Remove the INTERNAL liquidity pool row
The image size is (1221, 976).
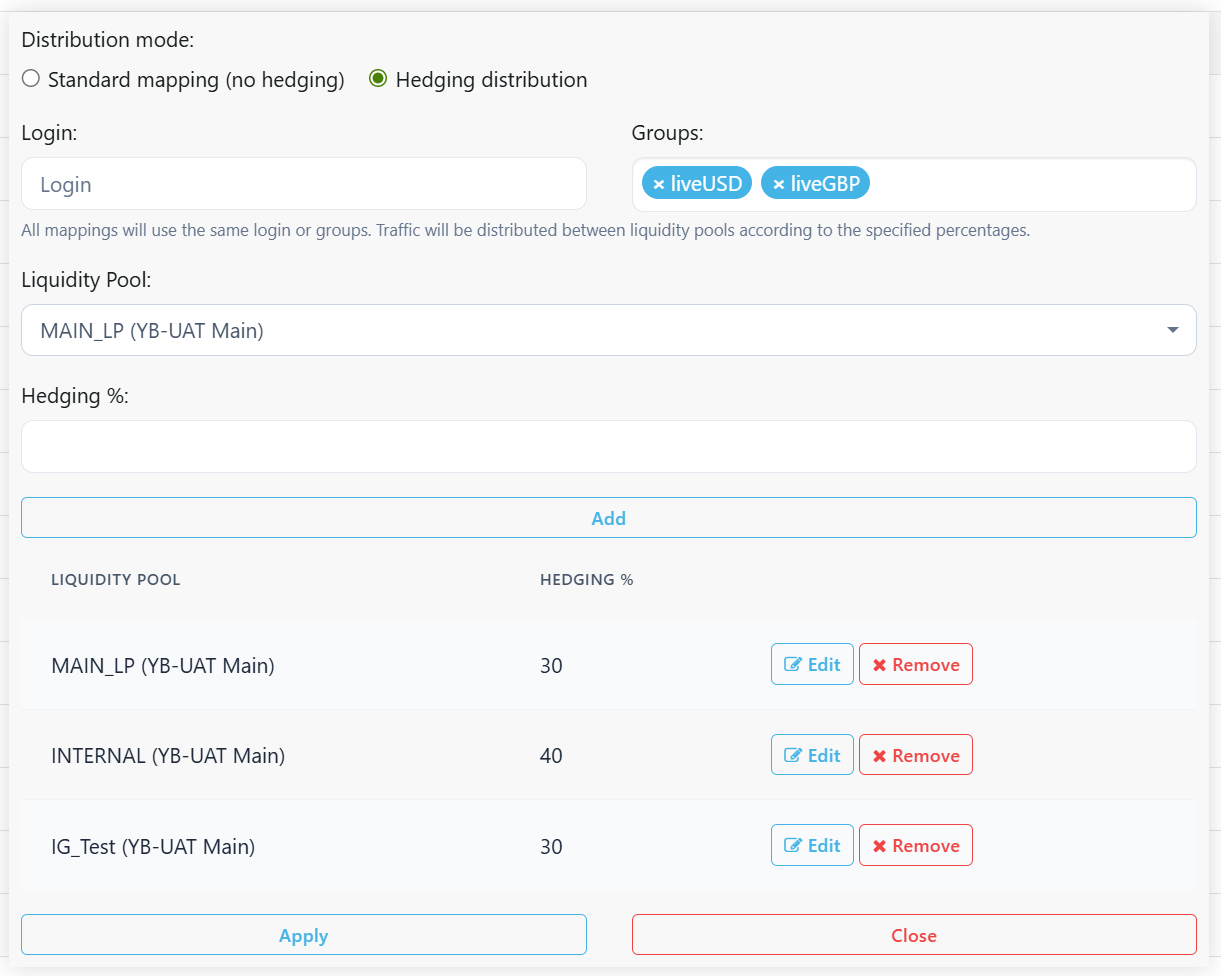[915, 755]
